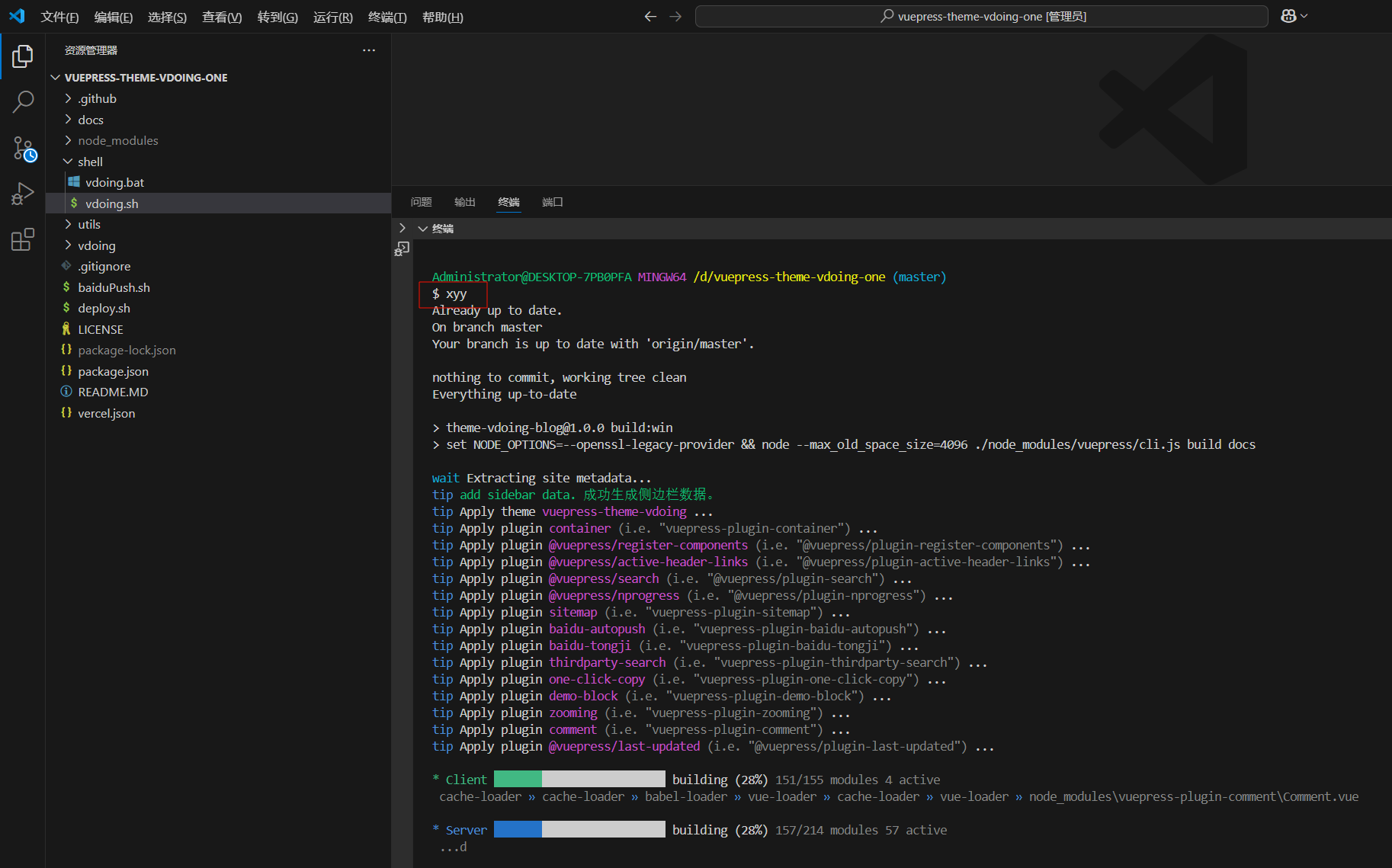Click 'nothing to commit, working tree clean' text

(x=559, y=377)
